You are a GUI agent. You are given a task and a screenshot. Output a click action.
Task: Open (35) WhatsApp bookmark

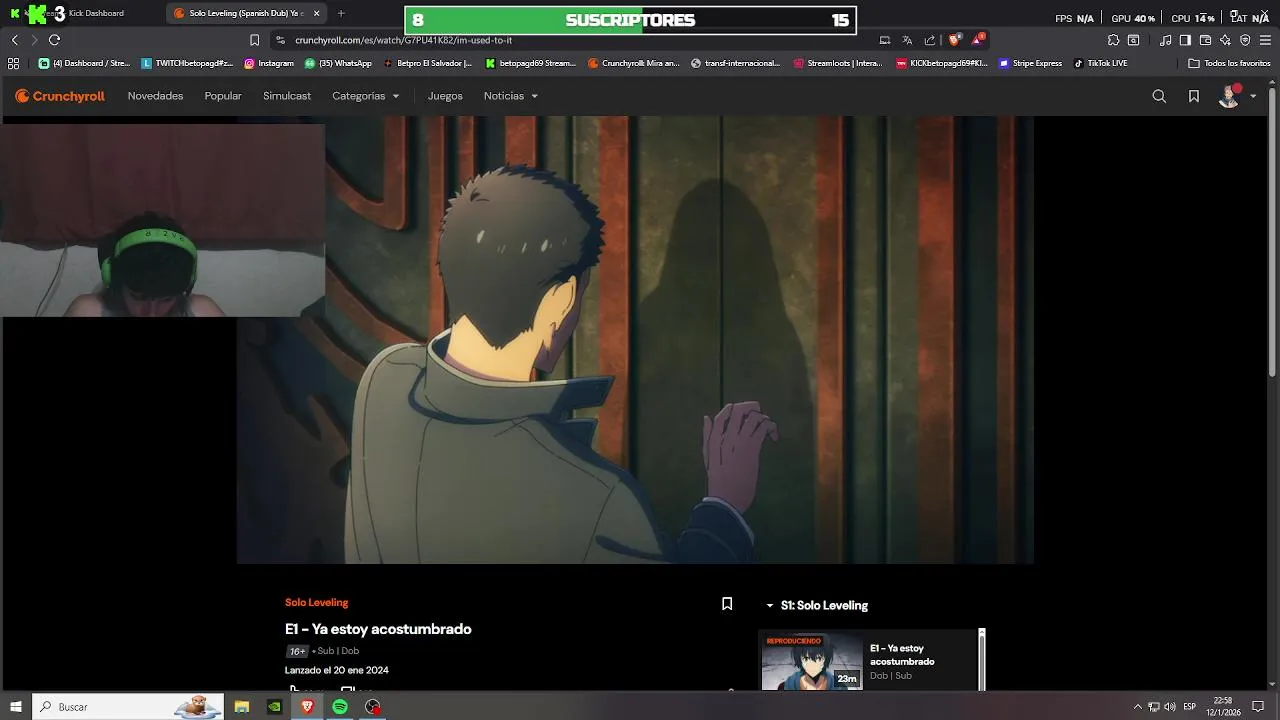pyautogui.click(x=338, y=63)
